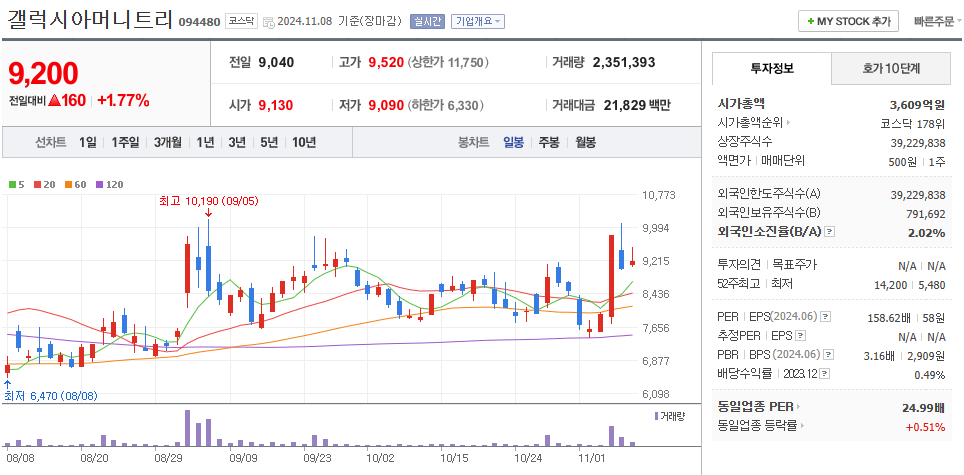Click the 최저 6,470 (08/08) chart marker
Image resolution: width=964 pixels, height=475 pixels.
[x=50, y=396]
